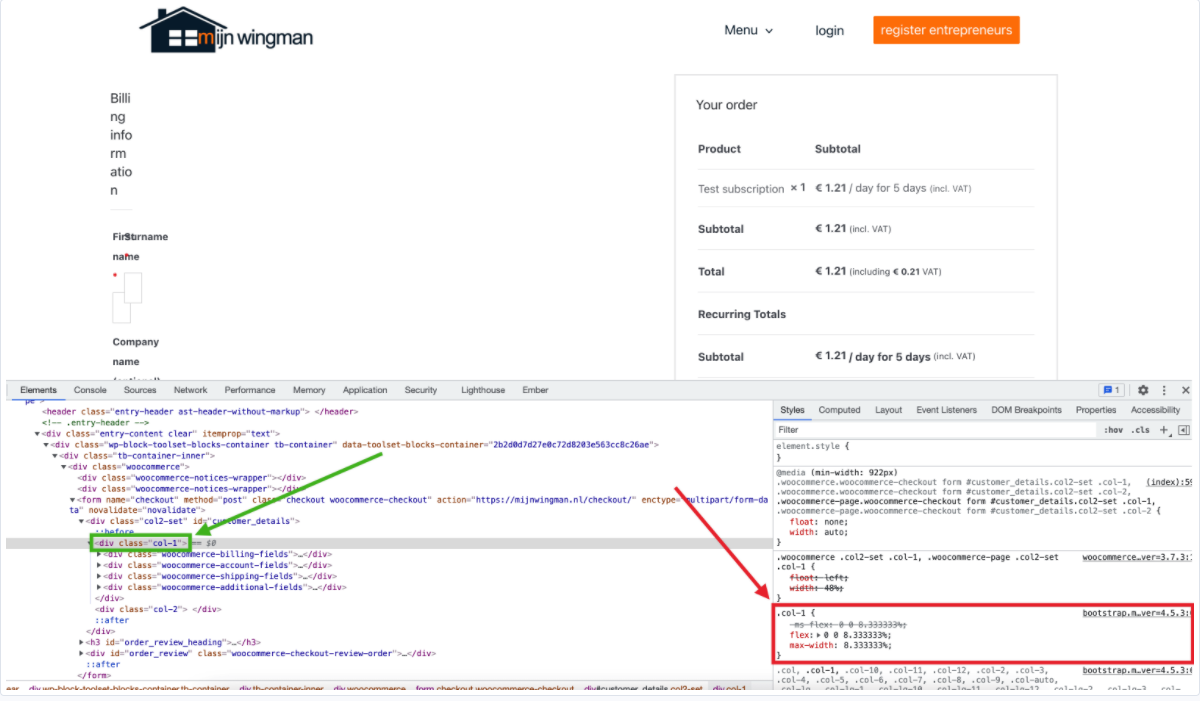Click the New Style Rule plus icon
Viewport: 1200px width, 701px height.
point(1163,430)
